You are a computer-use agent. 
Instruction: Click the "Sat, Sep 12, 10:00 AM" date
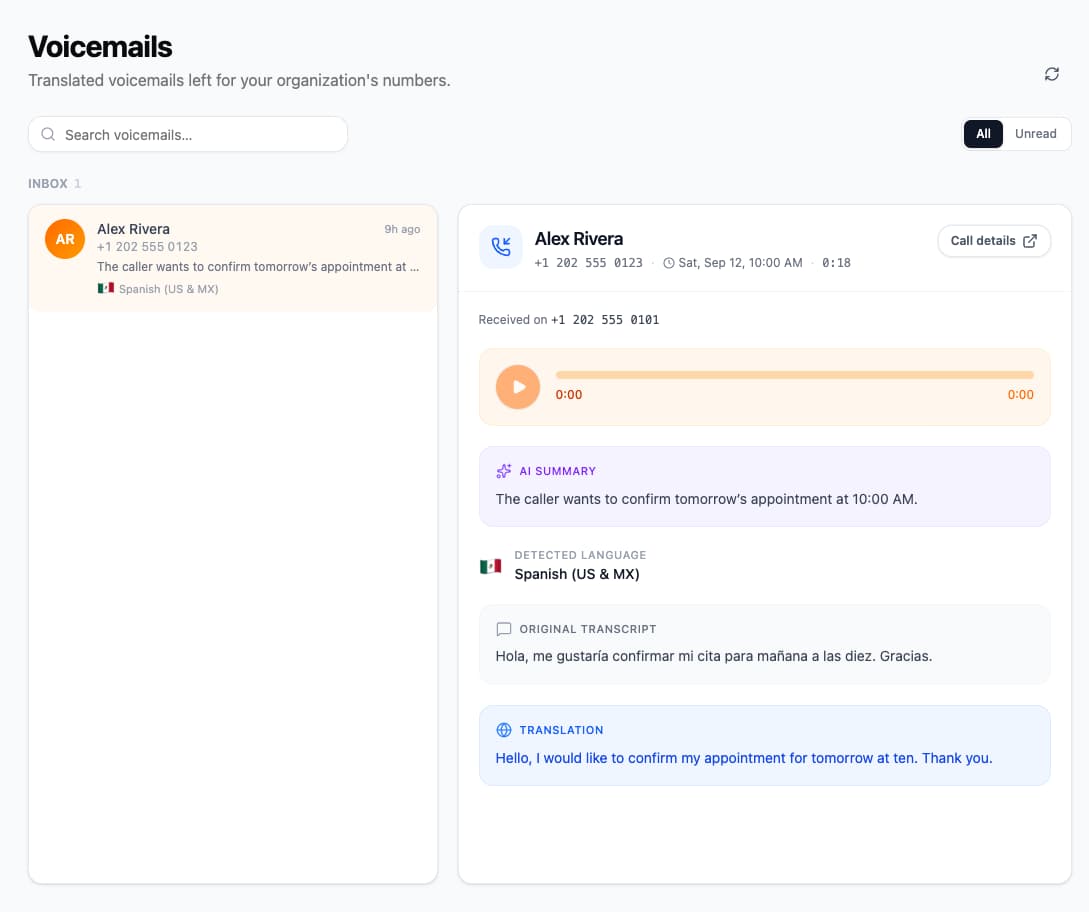(x=740, y=263)
